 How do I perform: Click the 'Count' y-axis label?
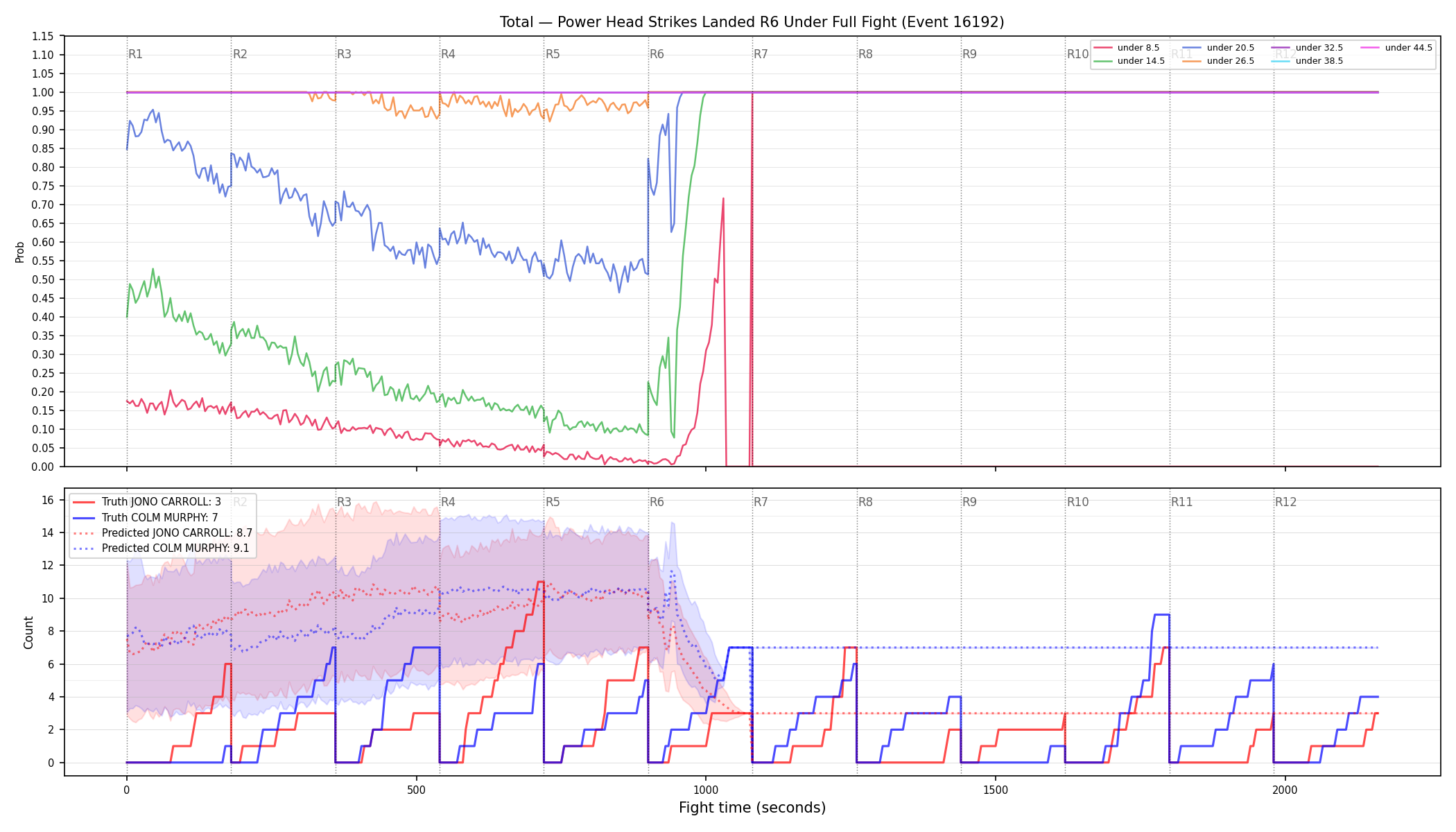[x=28, y=632]
